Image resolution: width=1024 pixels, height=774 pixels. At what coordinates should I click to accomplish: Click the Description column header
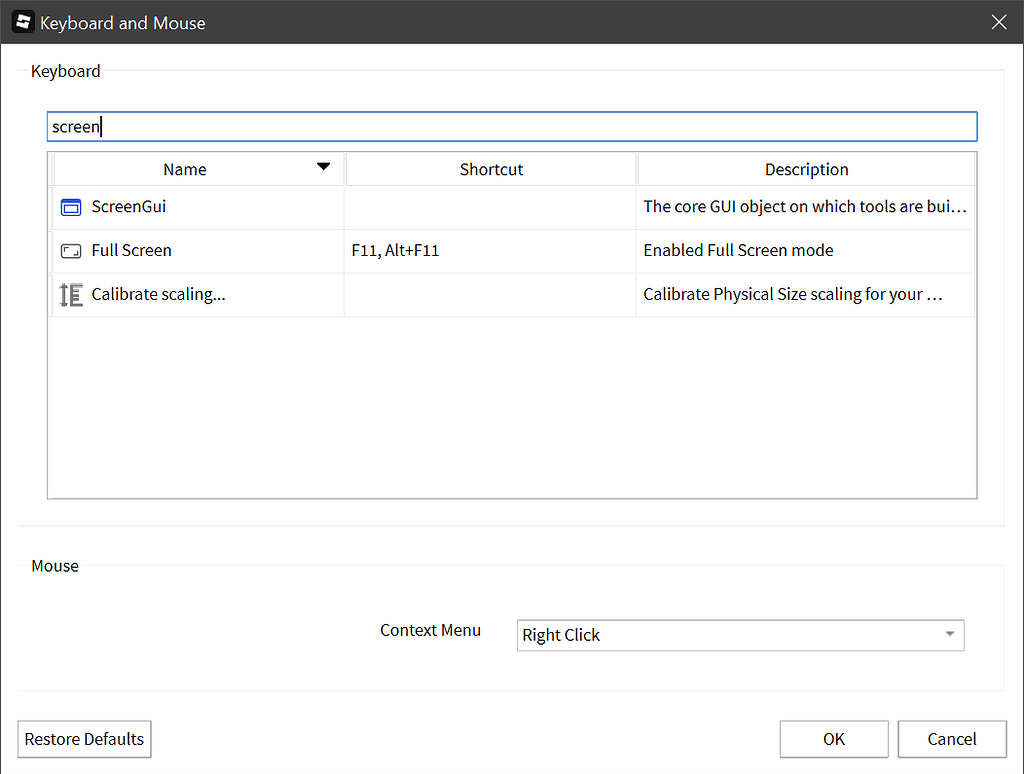click(x=806, y=168)
